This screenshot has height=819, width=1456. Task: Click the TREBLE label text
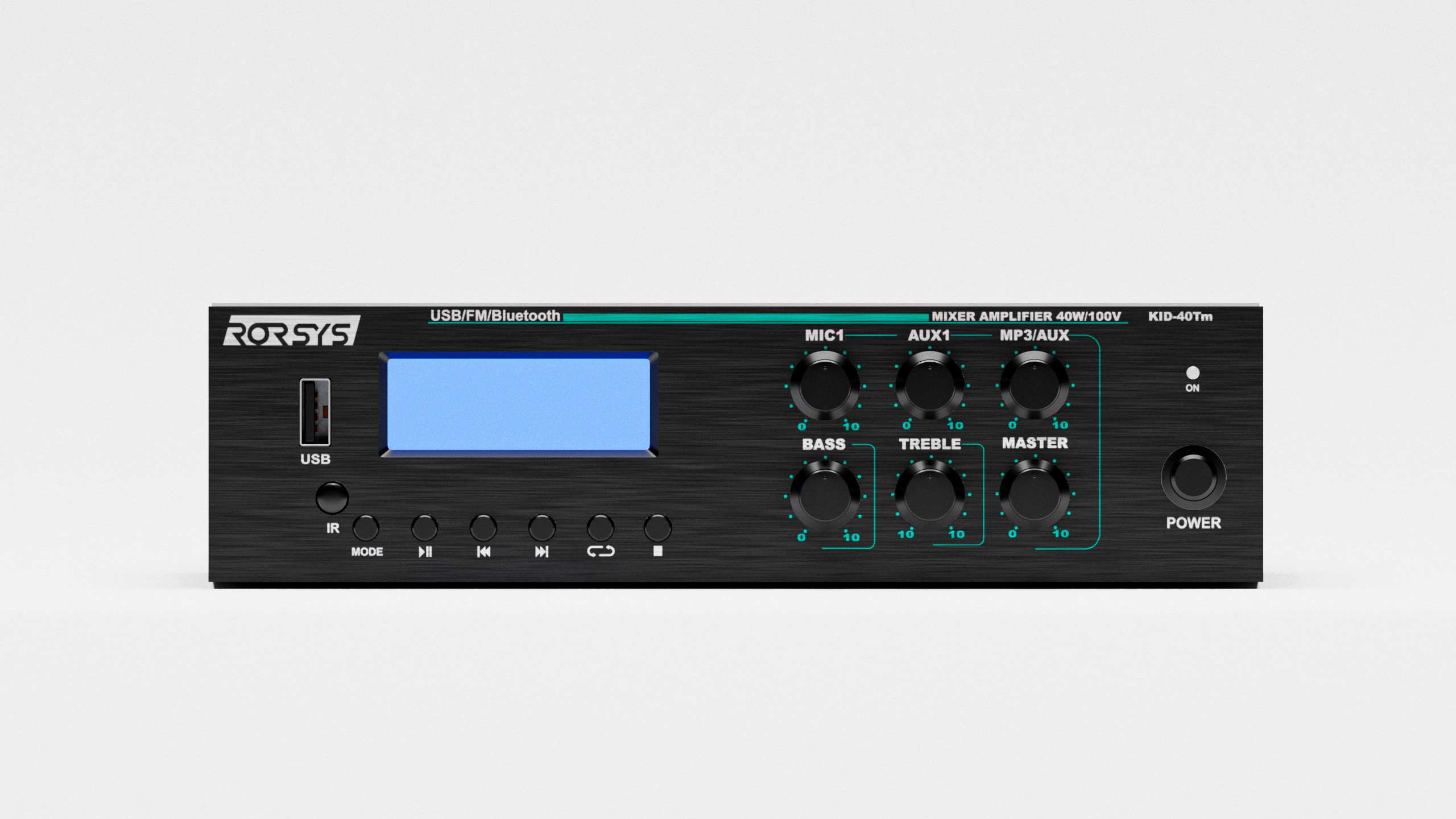tap(930, 444)
